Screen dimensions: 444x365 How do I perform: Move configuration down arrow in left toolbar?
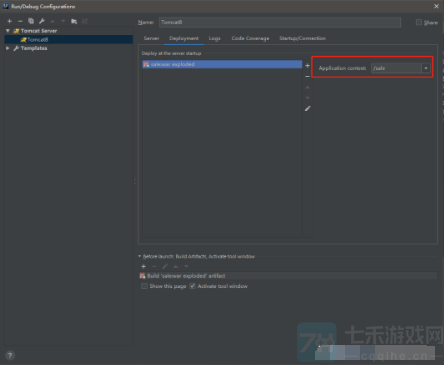click(63, 21)
